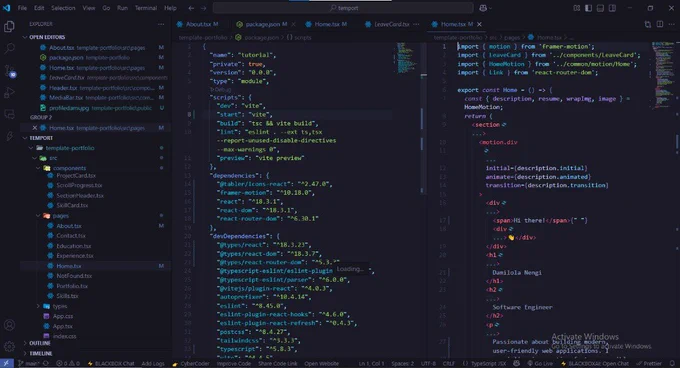This screenshot has width=680, height=368.
Task: Click the sync changes icon in the status bar
Action: click(x=46, y=363)
